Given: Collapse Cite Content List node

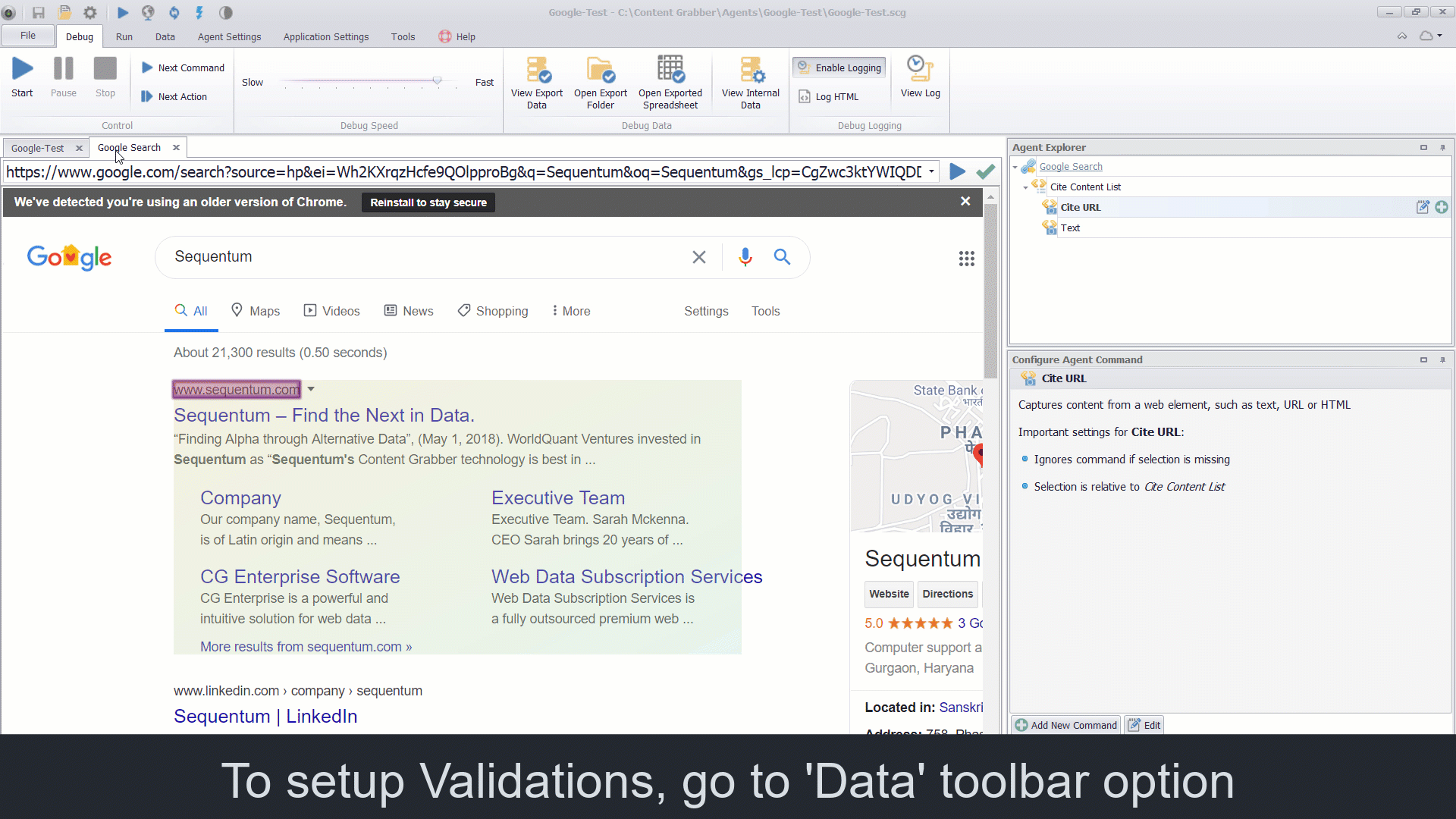Looking at the screenshot, I should [1026, 187].
